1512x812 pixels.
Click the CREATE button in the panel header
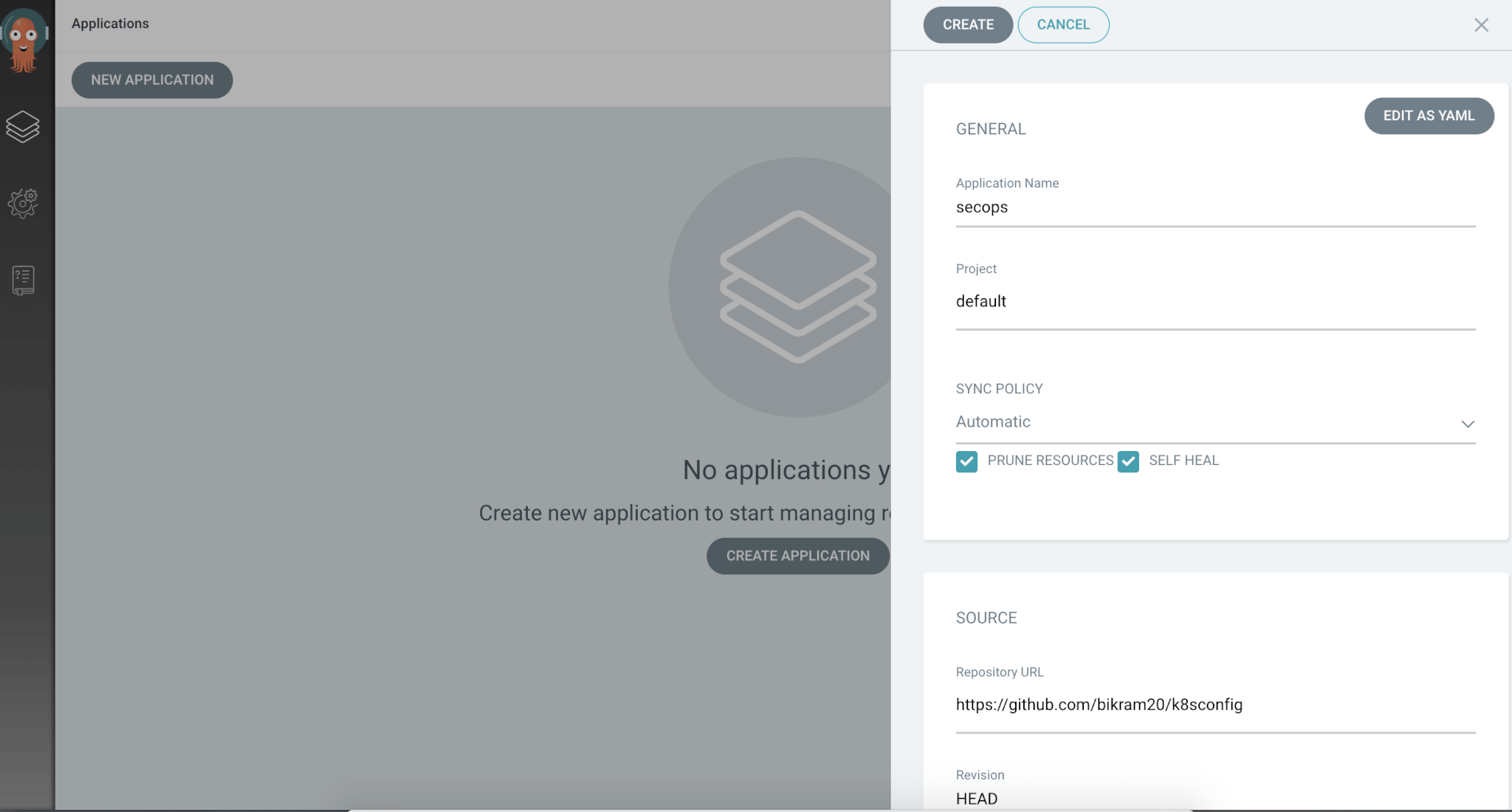[968, 24]
